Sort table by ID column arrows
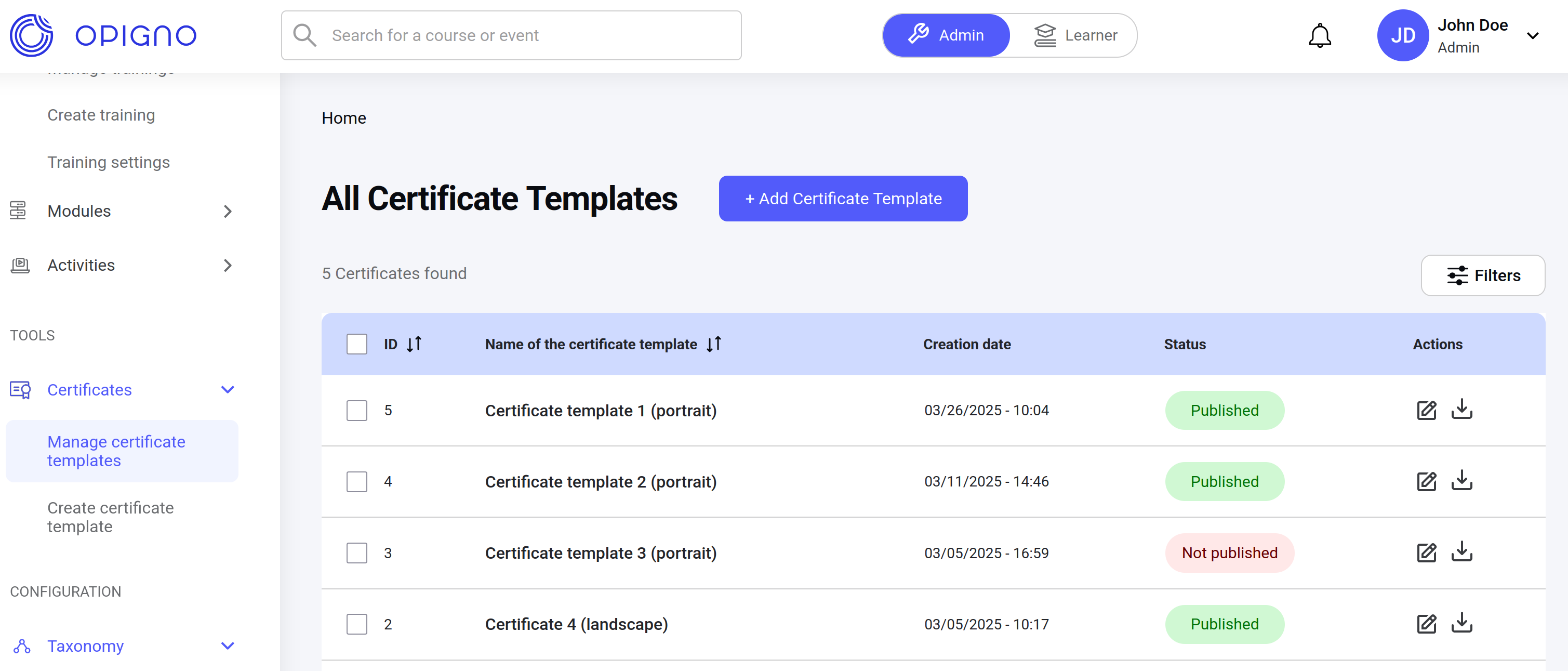The height and width of the screenshot is (671, 1568). (x=414, y=344)
